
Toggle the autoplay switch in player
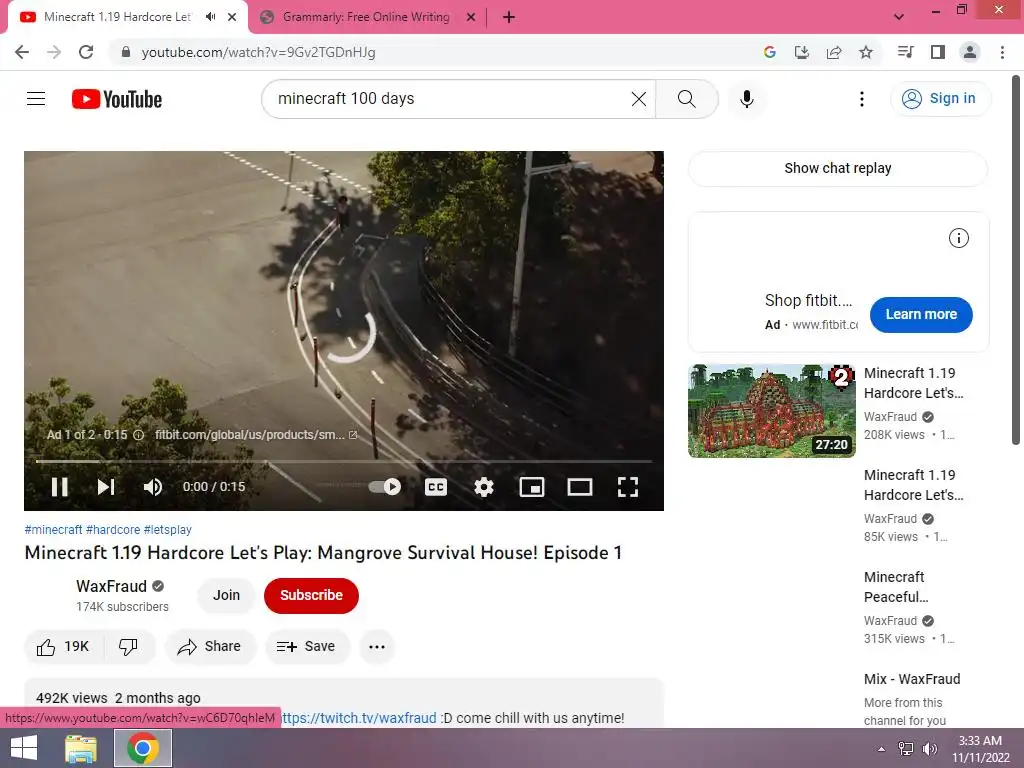click(385, 487)
